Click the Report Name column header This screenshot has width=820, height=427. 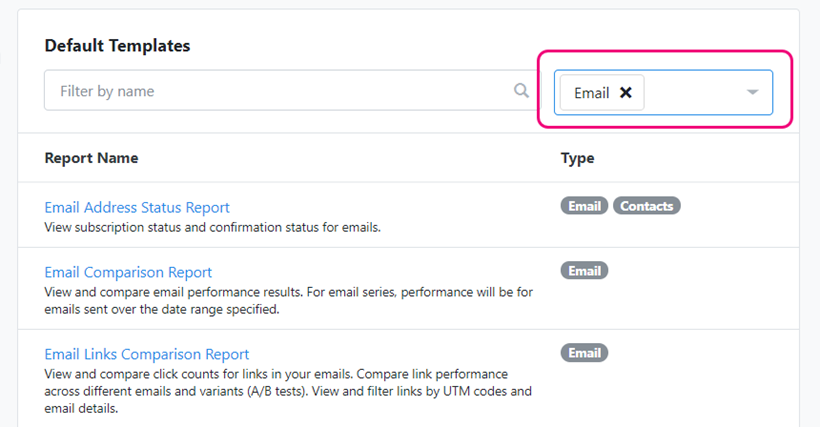pyautogui.click(x=92, y=158)
